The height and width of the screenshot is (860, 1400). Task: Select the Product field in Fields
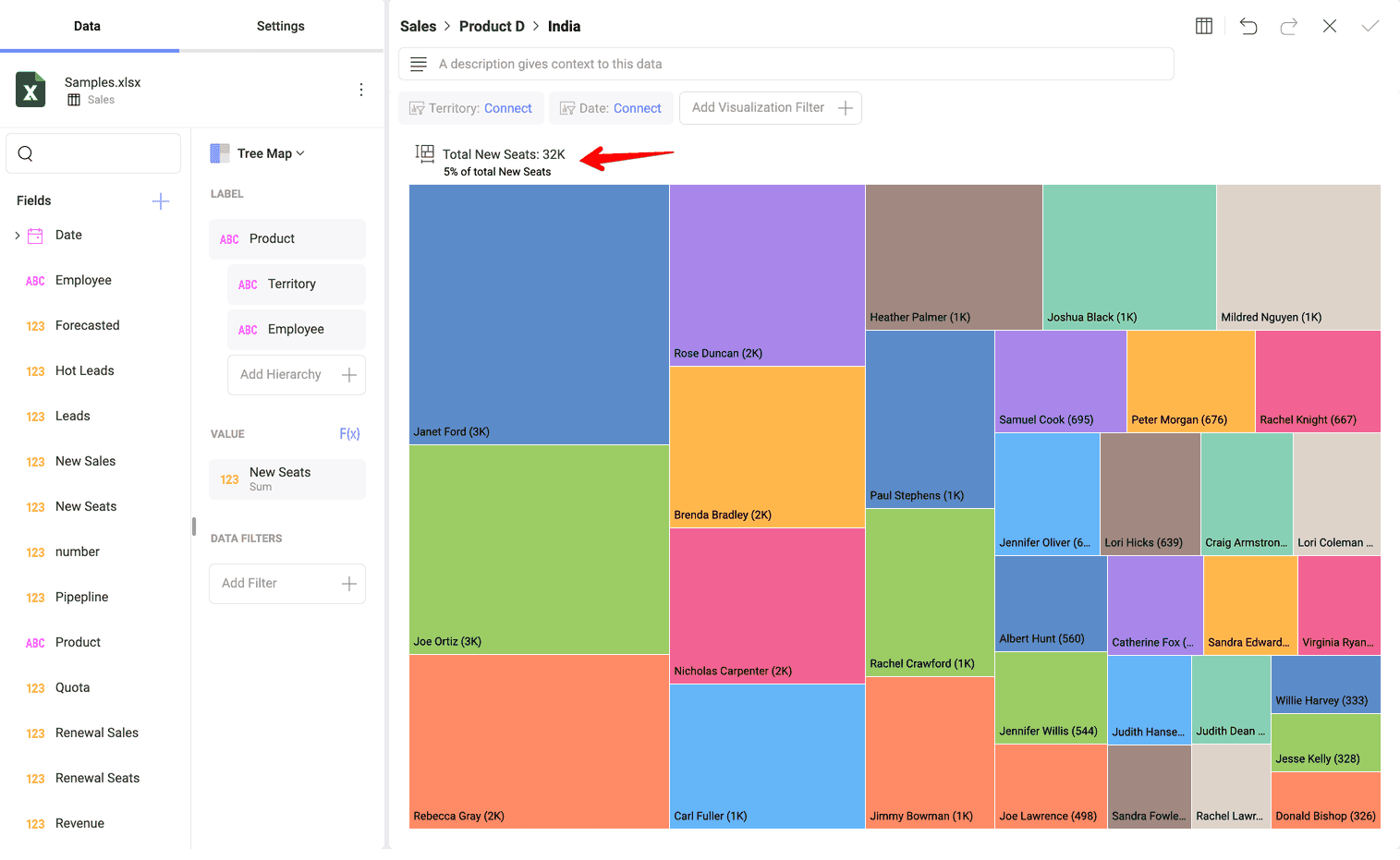[x=78, y=642]
